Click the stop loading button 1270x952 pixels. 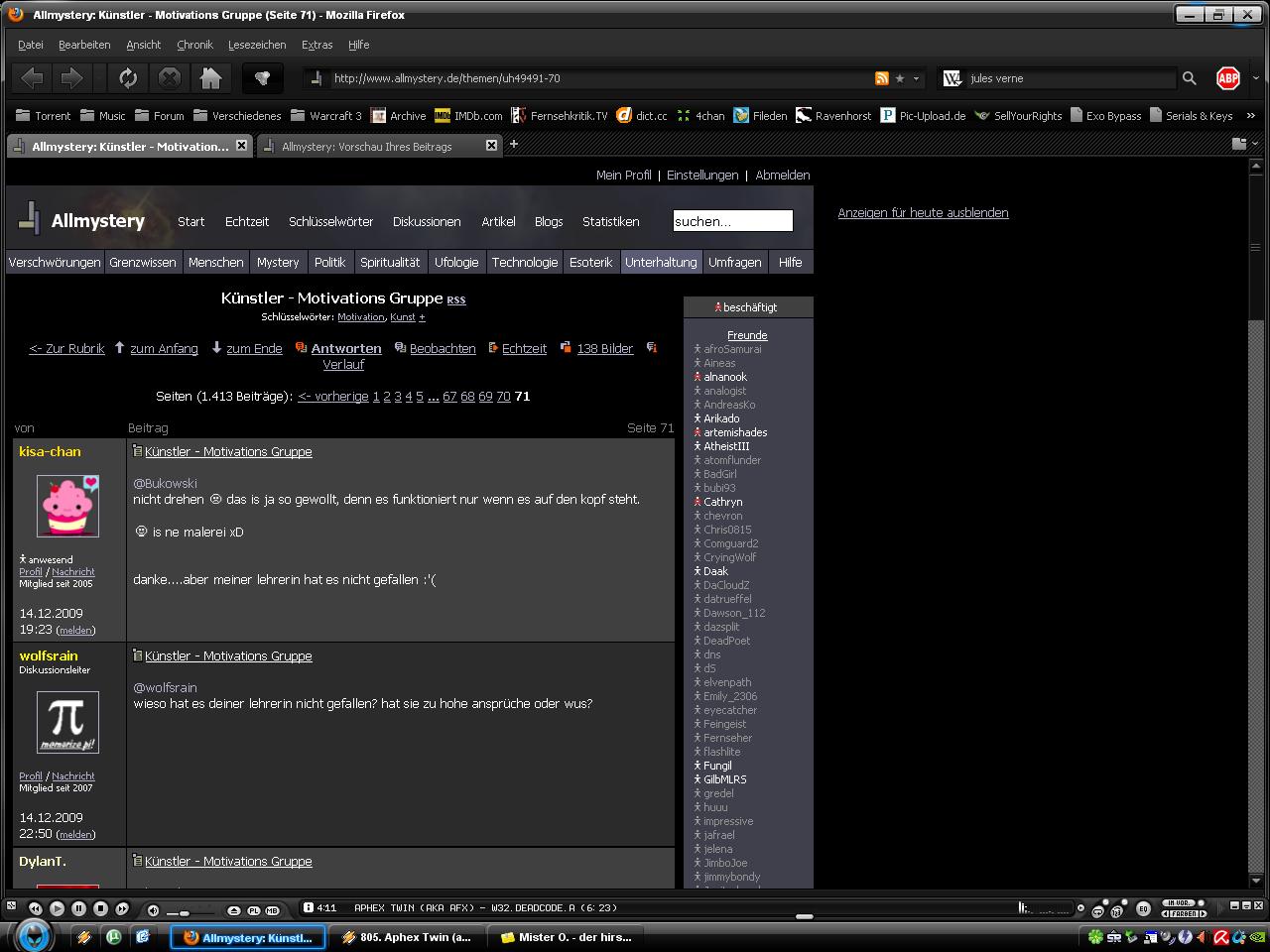[x=170, y=78]
